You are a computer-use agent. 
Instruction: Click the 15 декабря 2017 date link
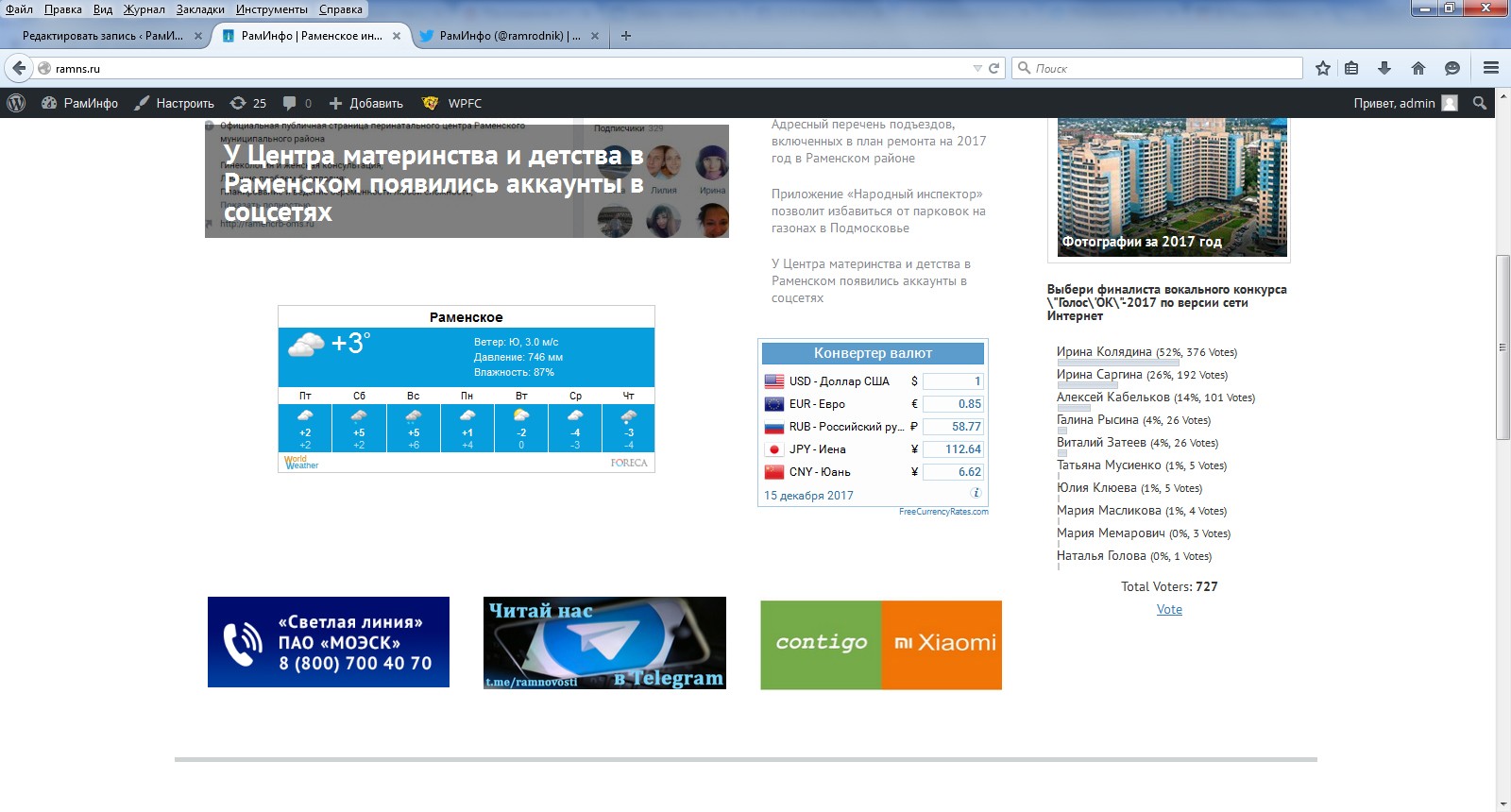point(808,495)
